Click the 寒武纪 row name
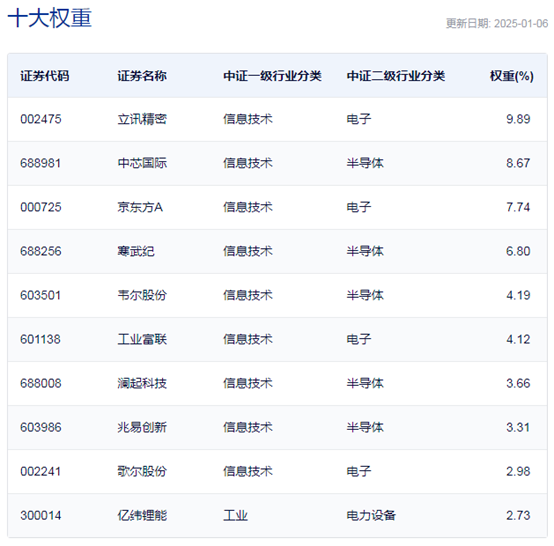Image resolution: width=554 pixels, height=546 pixels. point(136,251)
